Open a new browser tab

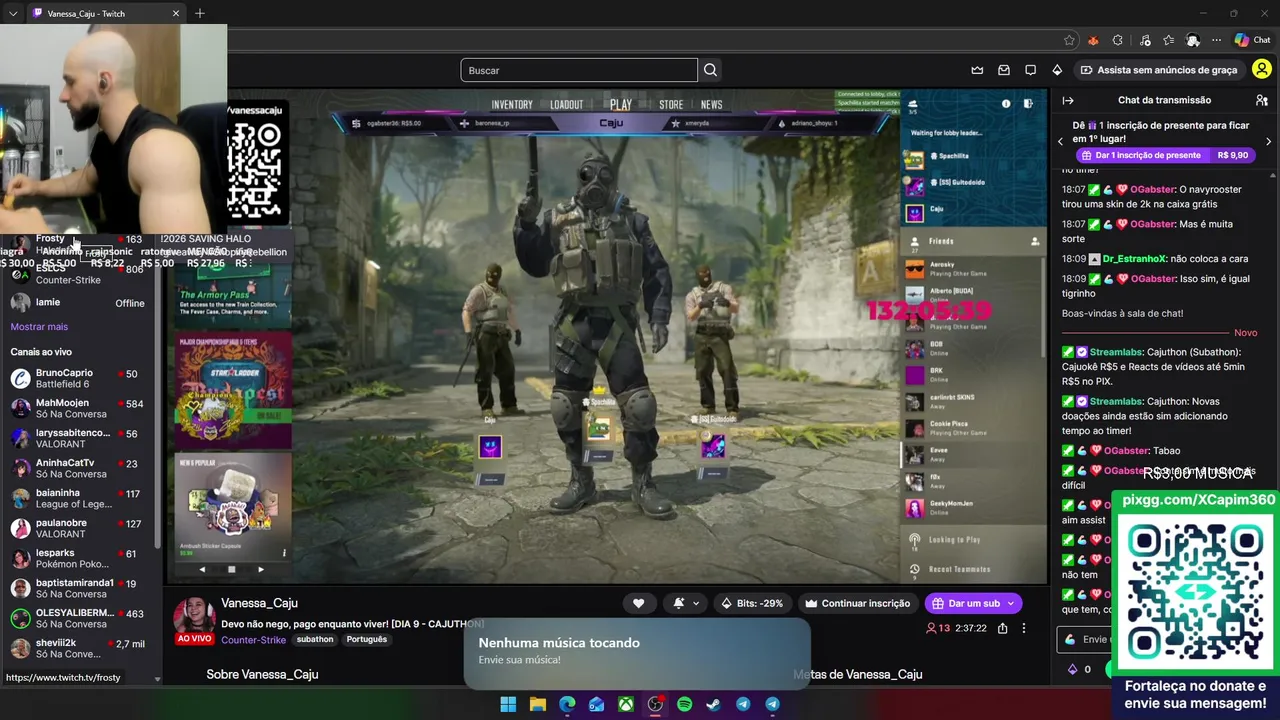tap(200, 13)
